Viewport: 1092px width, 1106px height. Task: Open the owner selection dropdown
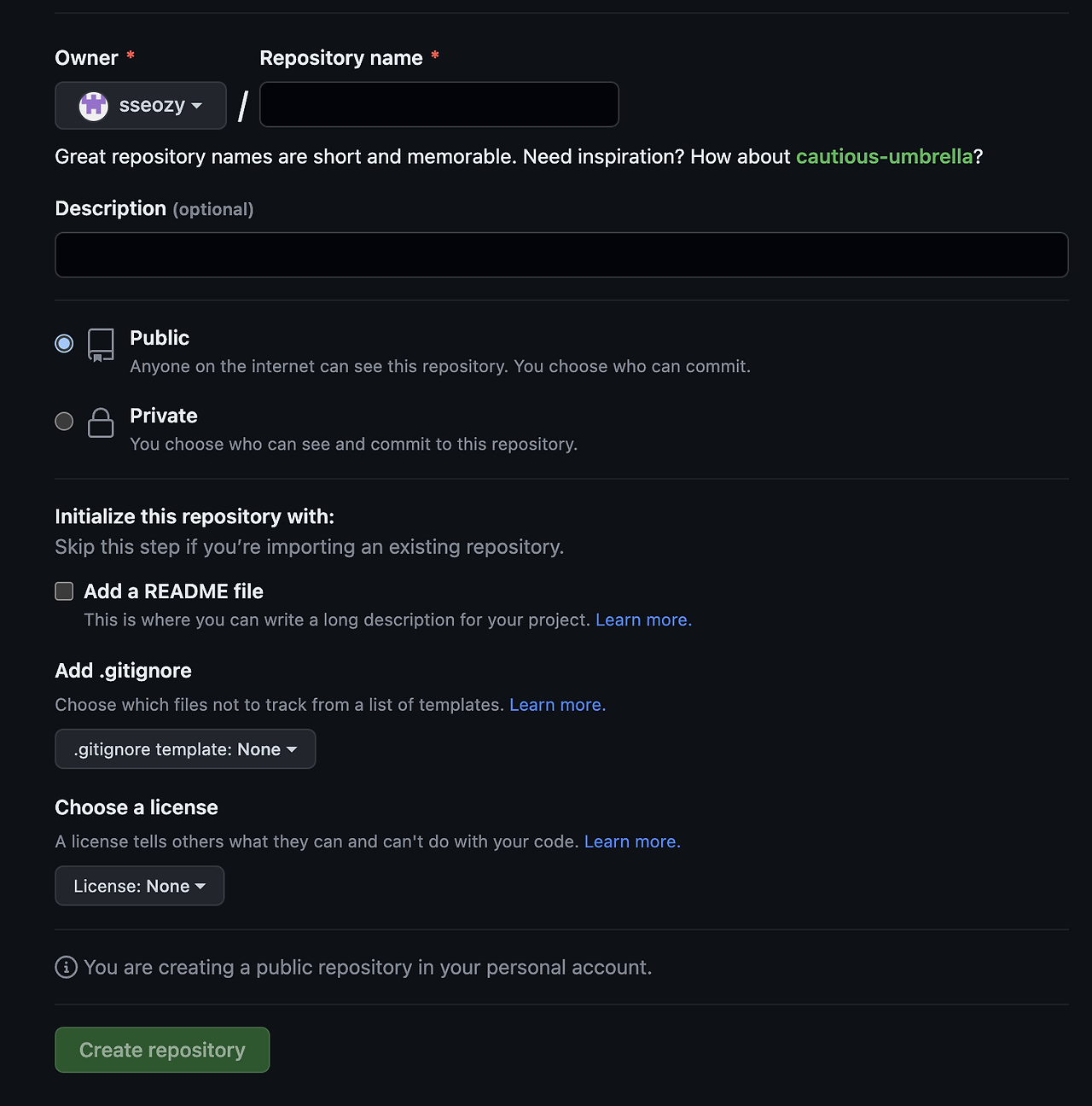click(x=140, y=105)
